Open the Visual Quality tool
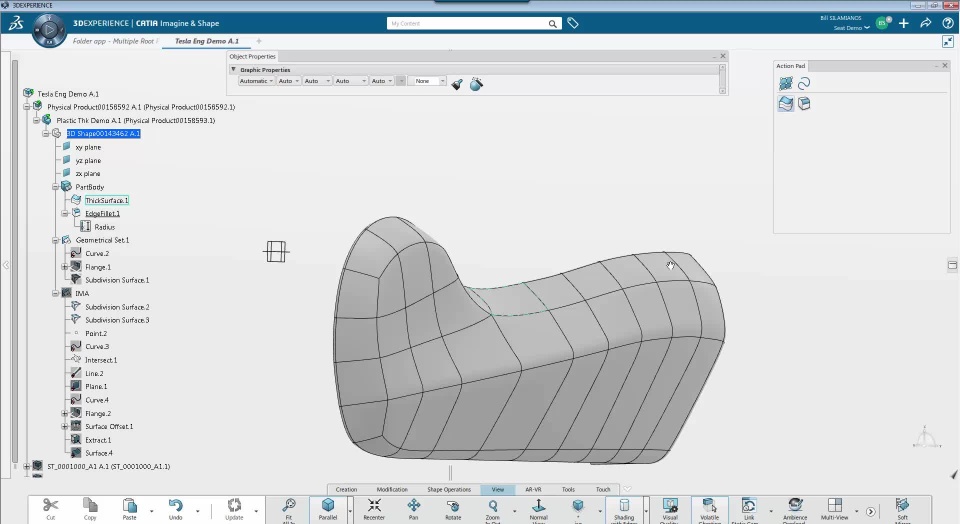The width and height of the screenshot is (960, 524). click(x=670, y=509)
